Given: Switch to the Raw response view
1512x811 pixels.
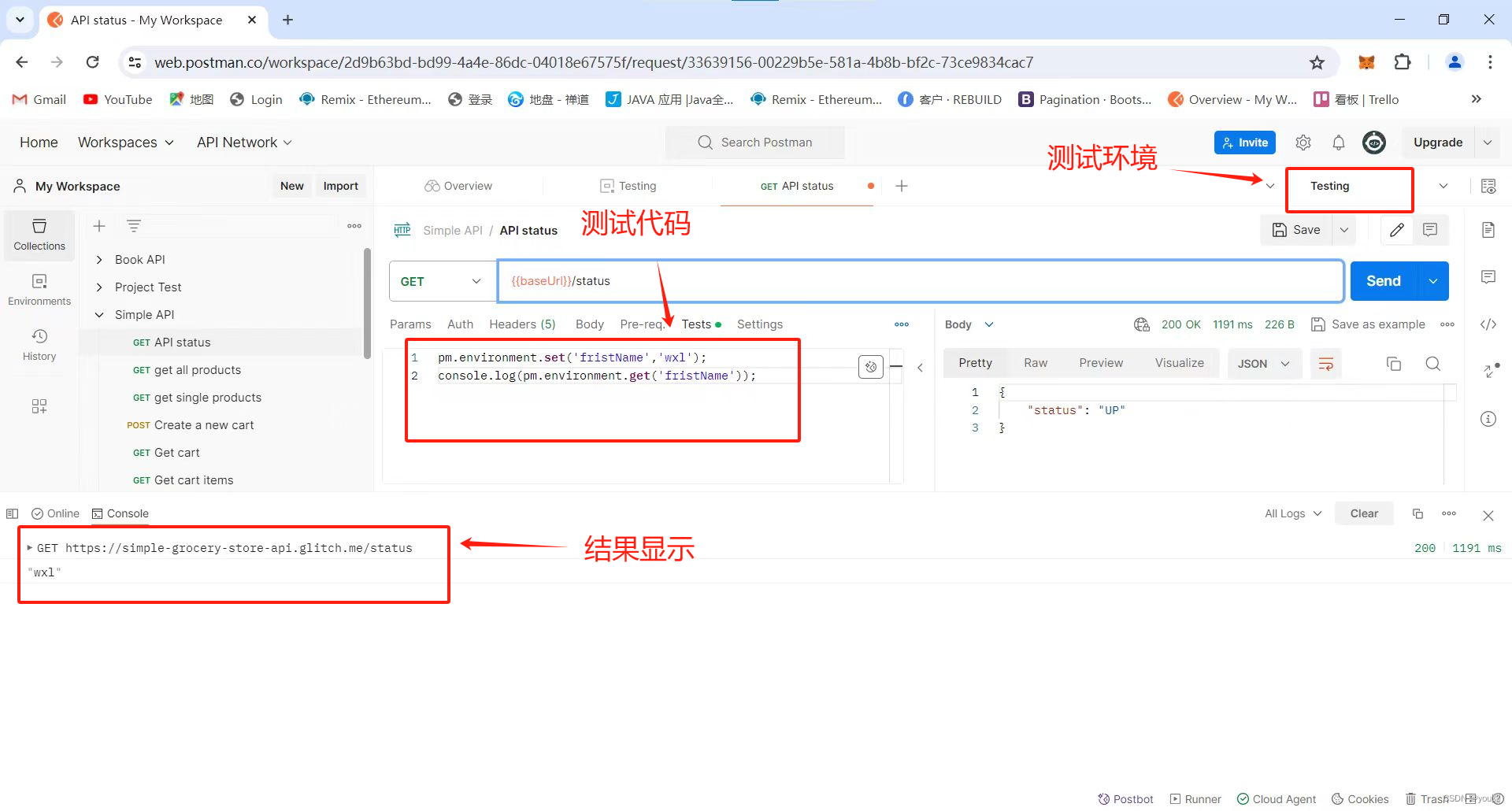Looking at the screenshot, I should 1036,363.
